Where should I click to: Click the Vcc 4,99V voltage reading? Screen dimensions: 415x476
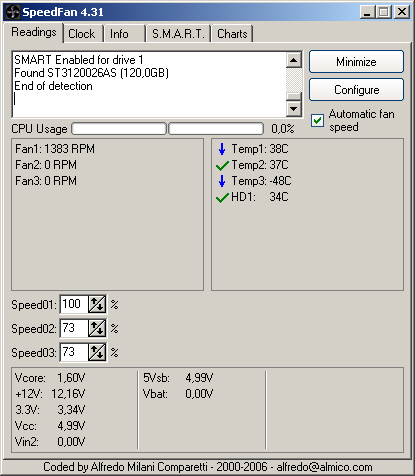tap(50, 426)
